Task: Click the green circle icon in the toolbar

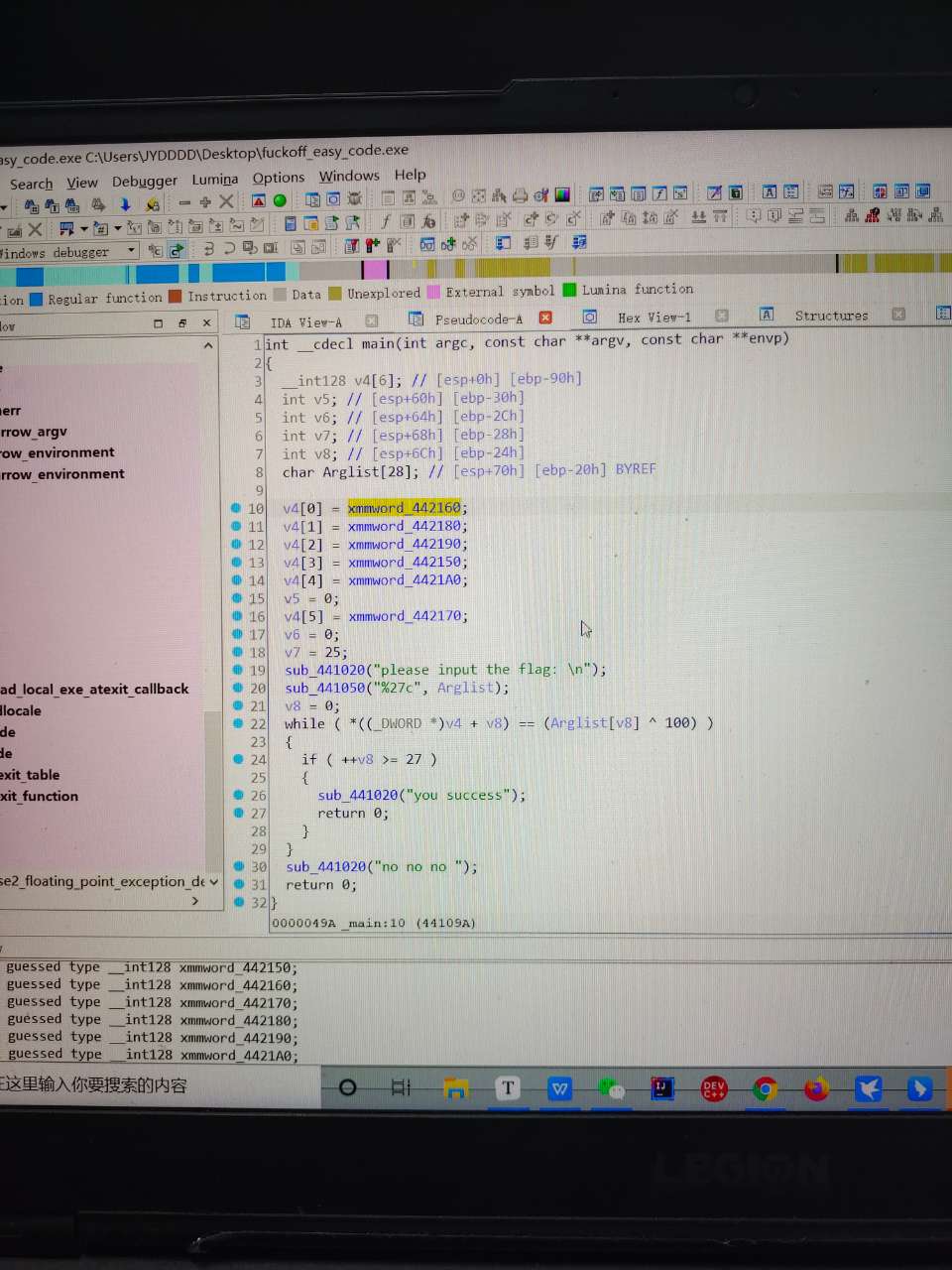Action: [280, 200]
